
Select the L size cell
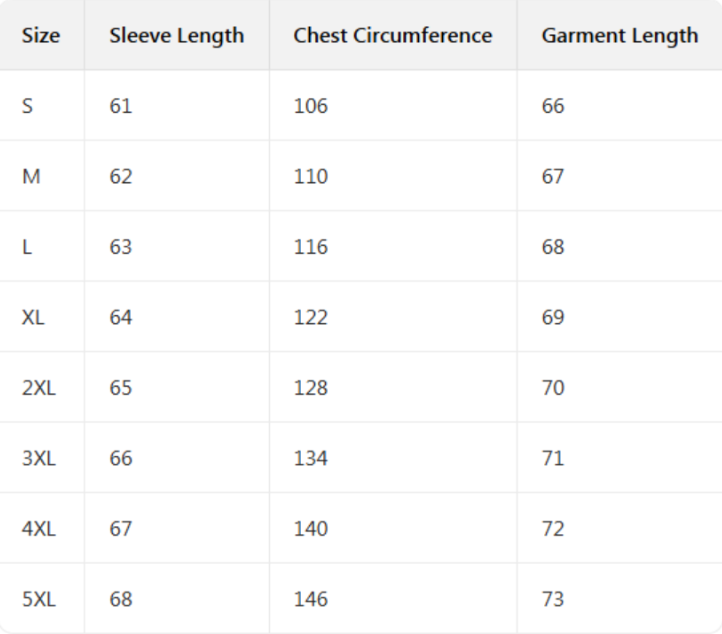27,247
